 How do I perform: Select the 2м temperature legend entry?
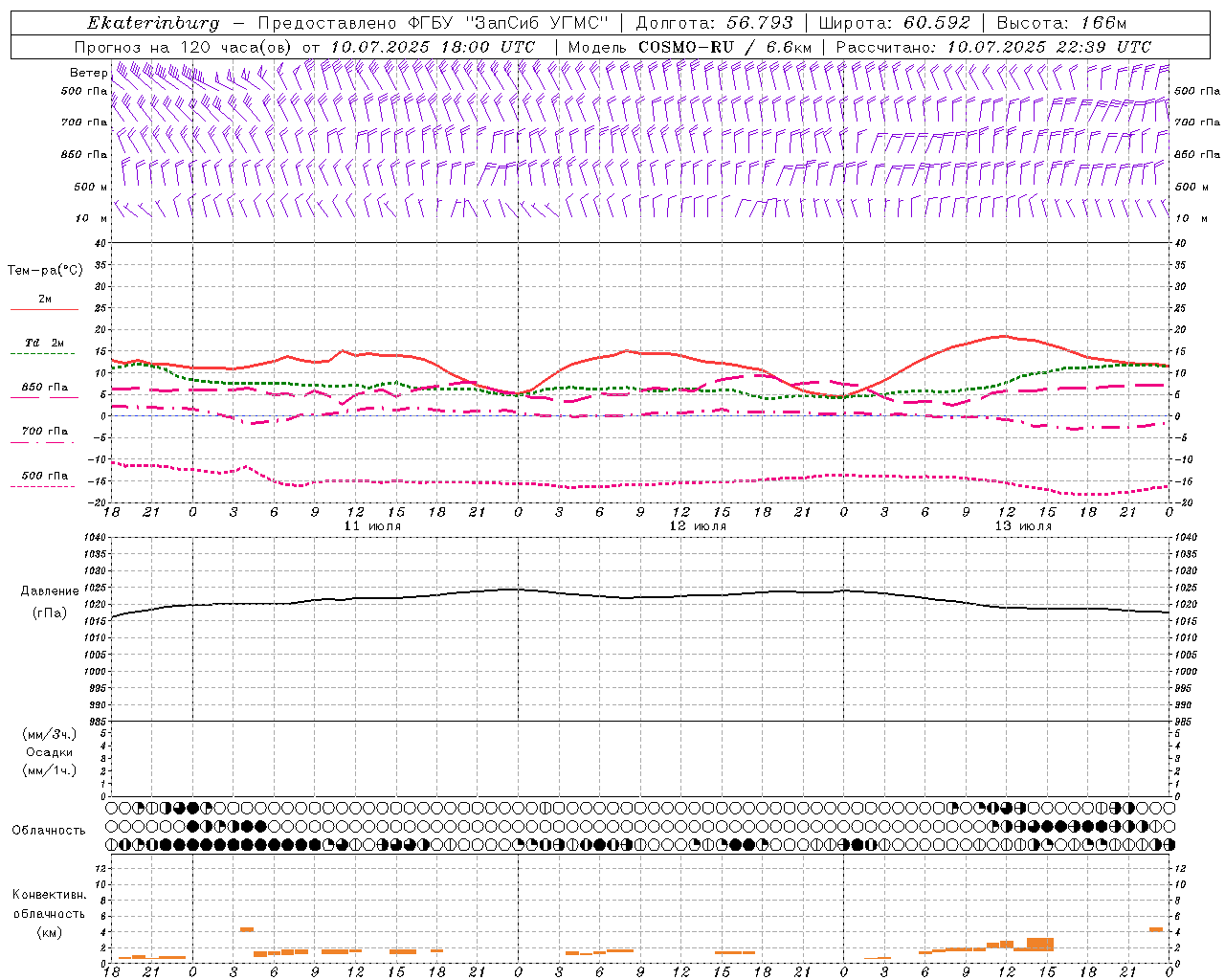(x=44, y=300)
